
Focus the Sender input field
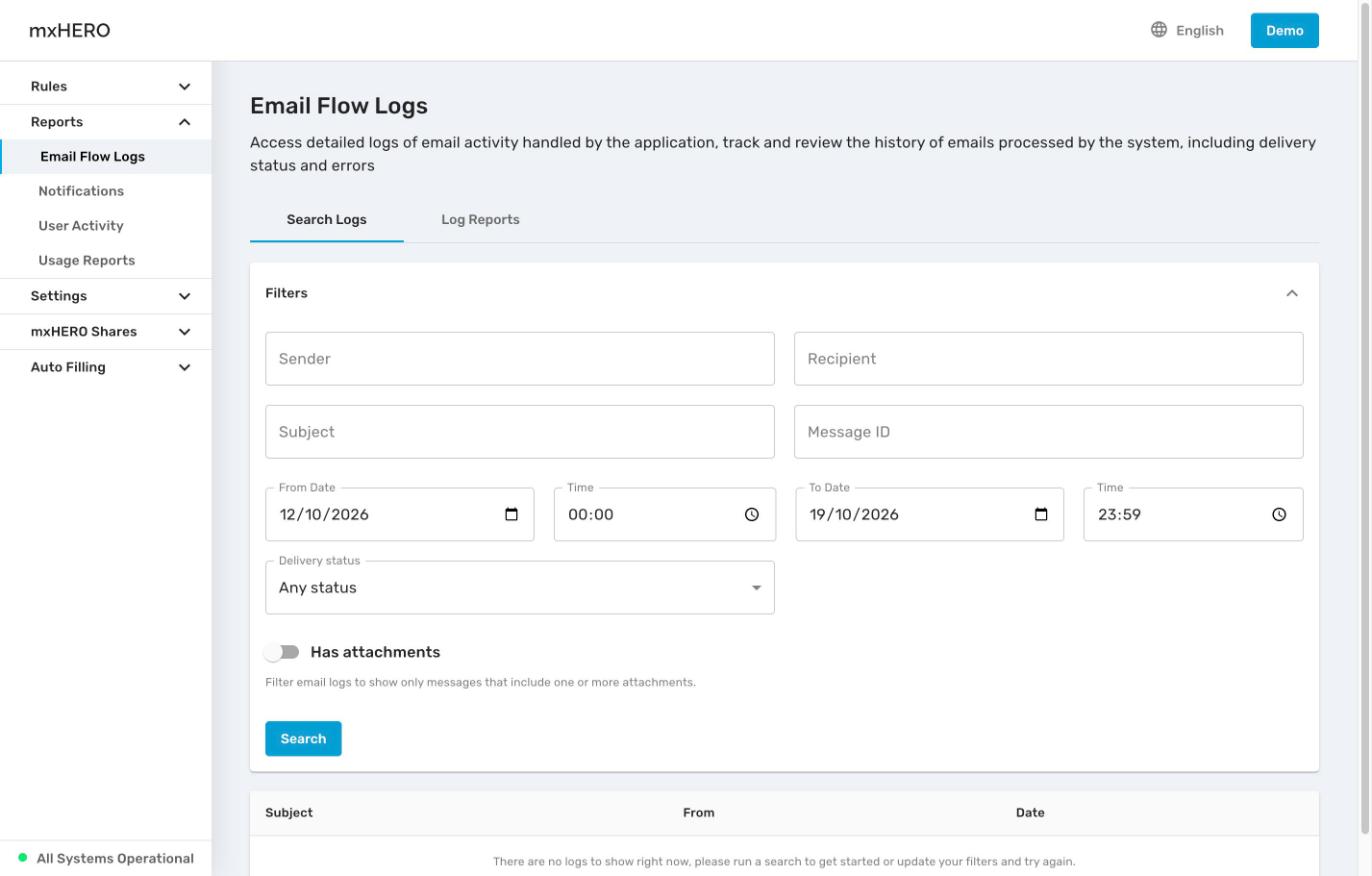tap(520, 359)
